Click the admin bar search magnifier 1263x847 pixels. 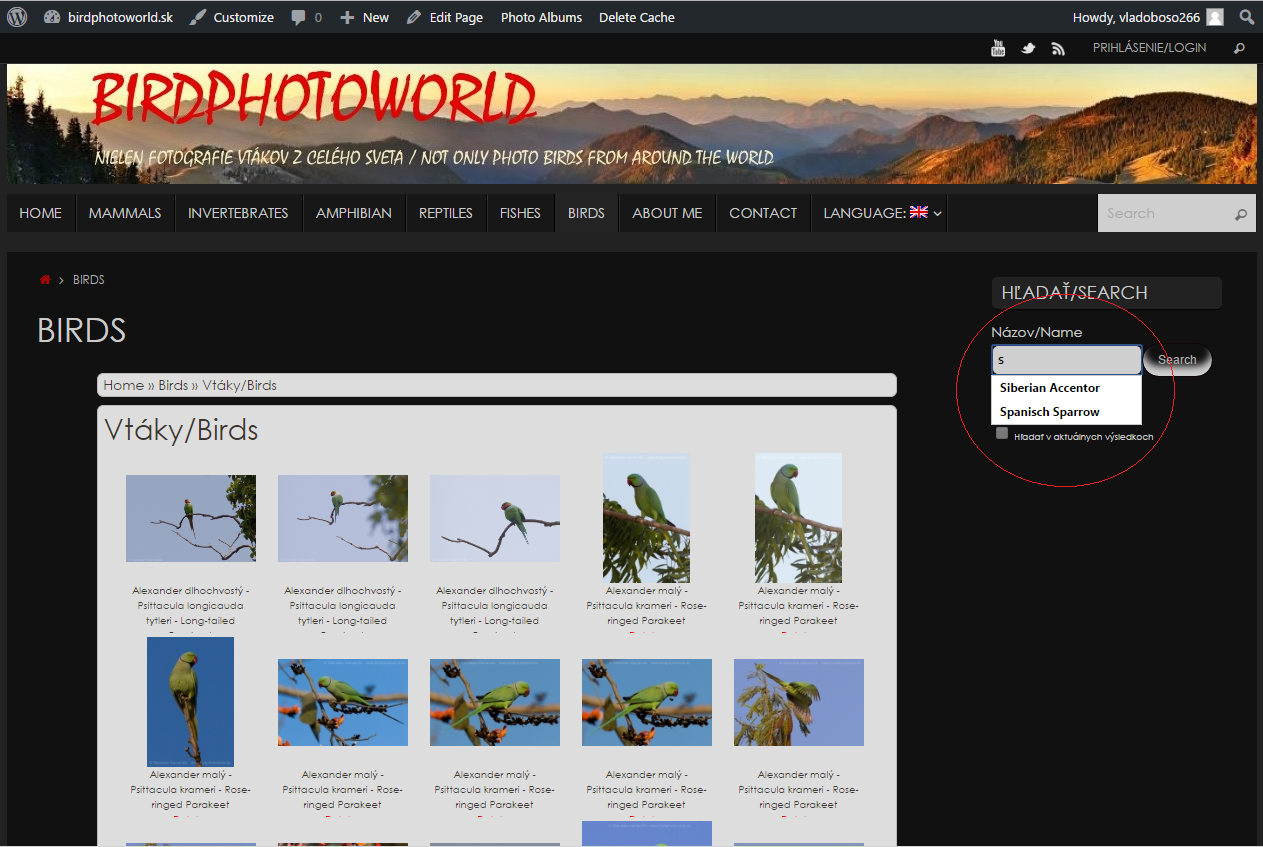pos(1246,17)
